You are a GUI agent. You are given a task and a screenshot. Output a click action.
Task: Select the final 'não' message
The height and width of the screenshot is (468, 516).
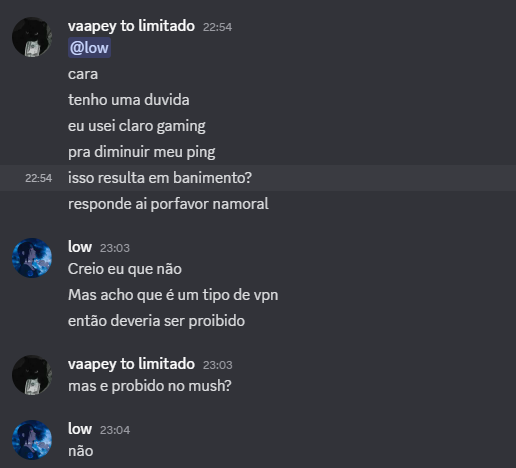[x=81, y=451]
